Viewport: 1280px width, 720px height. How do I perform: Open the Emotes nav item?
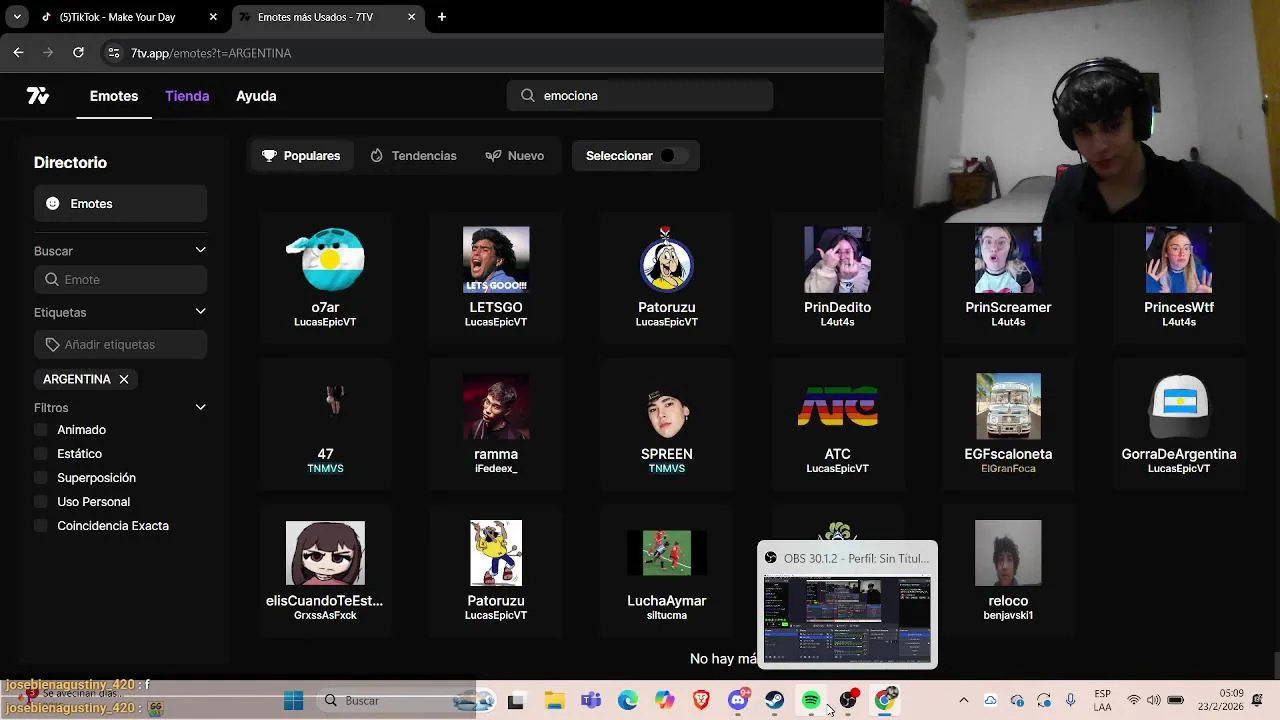(x=114, y=96)
